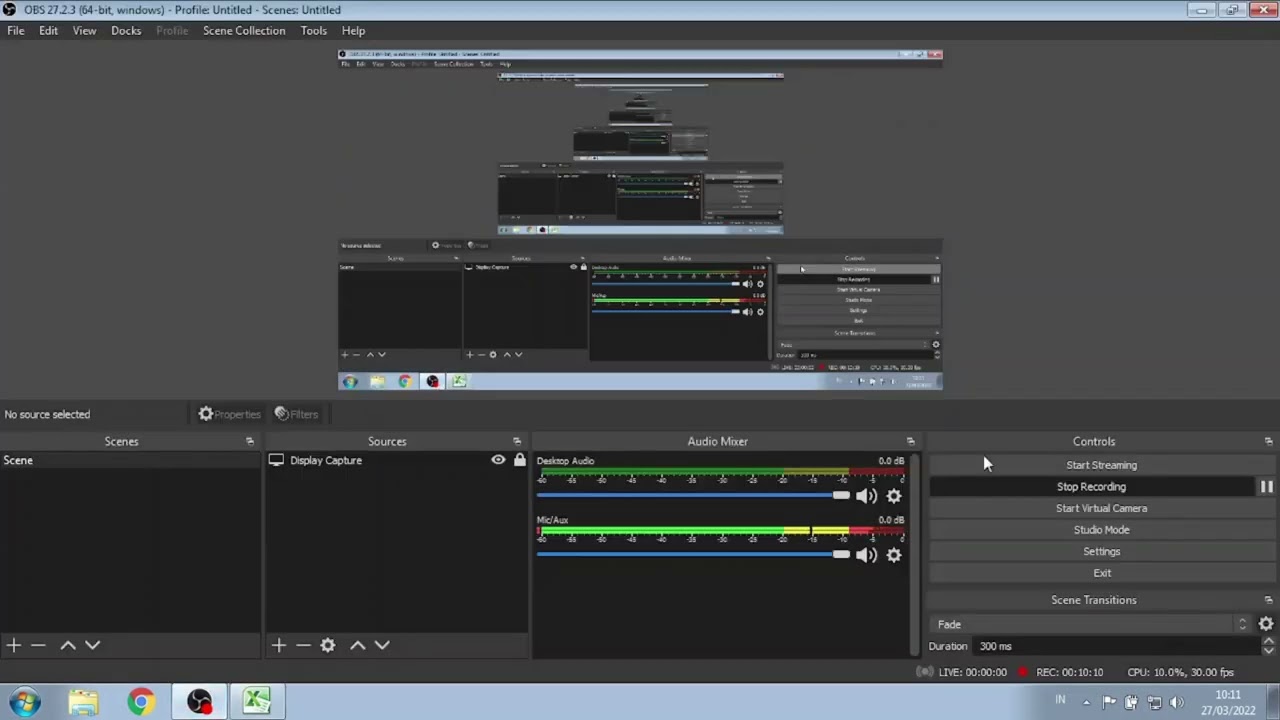This screenshot has width=1280, height=720.
Task: Click Stop Recording button
Action: [1091, 487]
